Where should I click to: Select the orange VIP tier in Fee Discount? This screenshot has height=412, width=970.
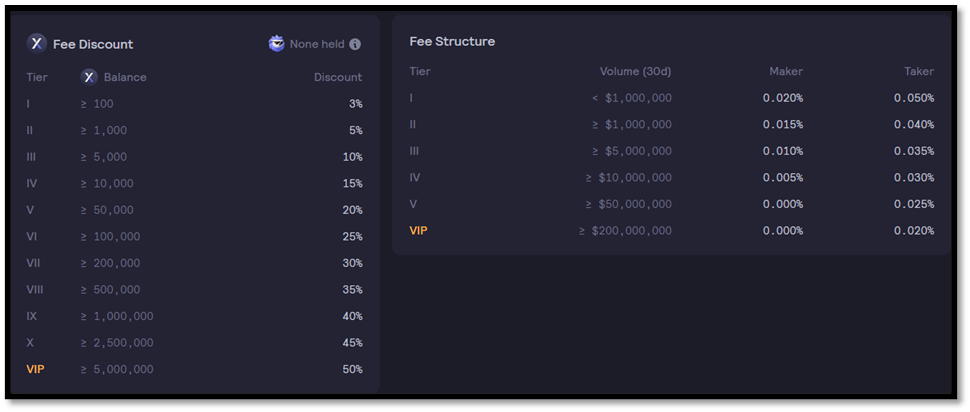click(x=36, y=369)
